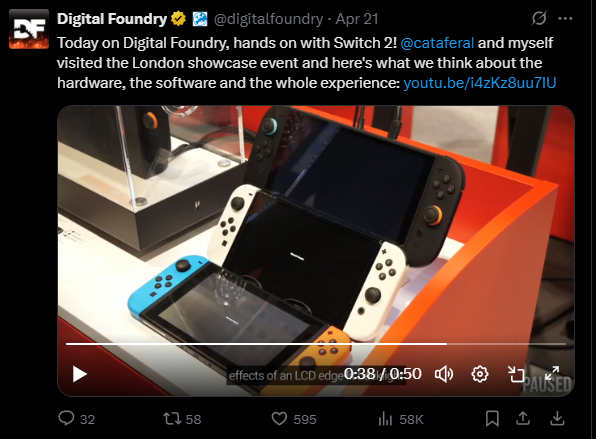The image size is (596, 439).
Task: Click the Apr 21 tweet timestamp
Action: (x=357, y=19)
